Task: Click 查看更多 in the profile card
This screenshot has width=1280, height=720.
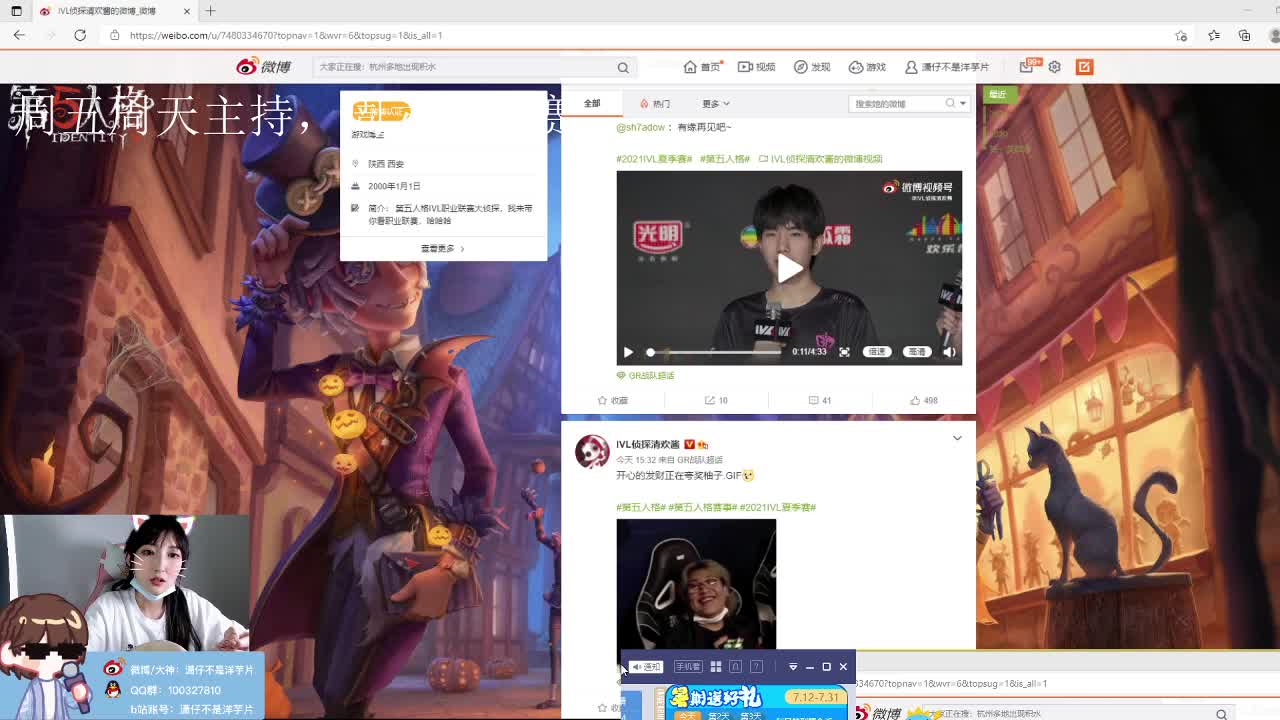Action: pyautogui.click(x=443, y=248)
